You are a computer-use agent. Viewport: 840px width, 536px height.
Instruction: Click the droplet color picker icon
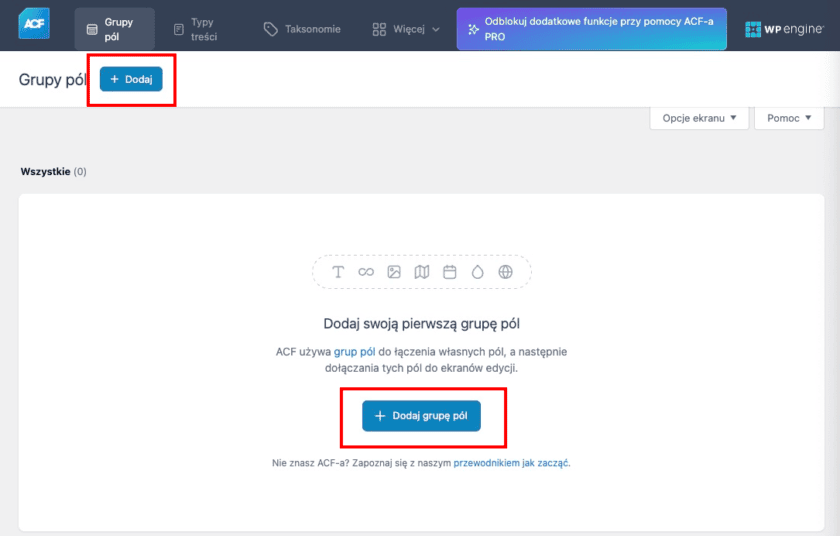coord(478,272)
